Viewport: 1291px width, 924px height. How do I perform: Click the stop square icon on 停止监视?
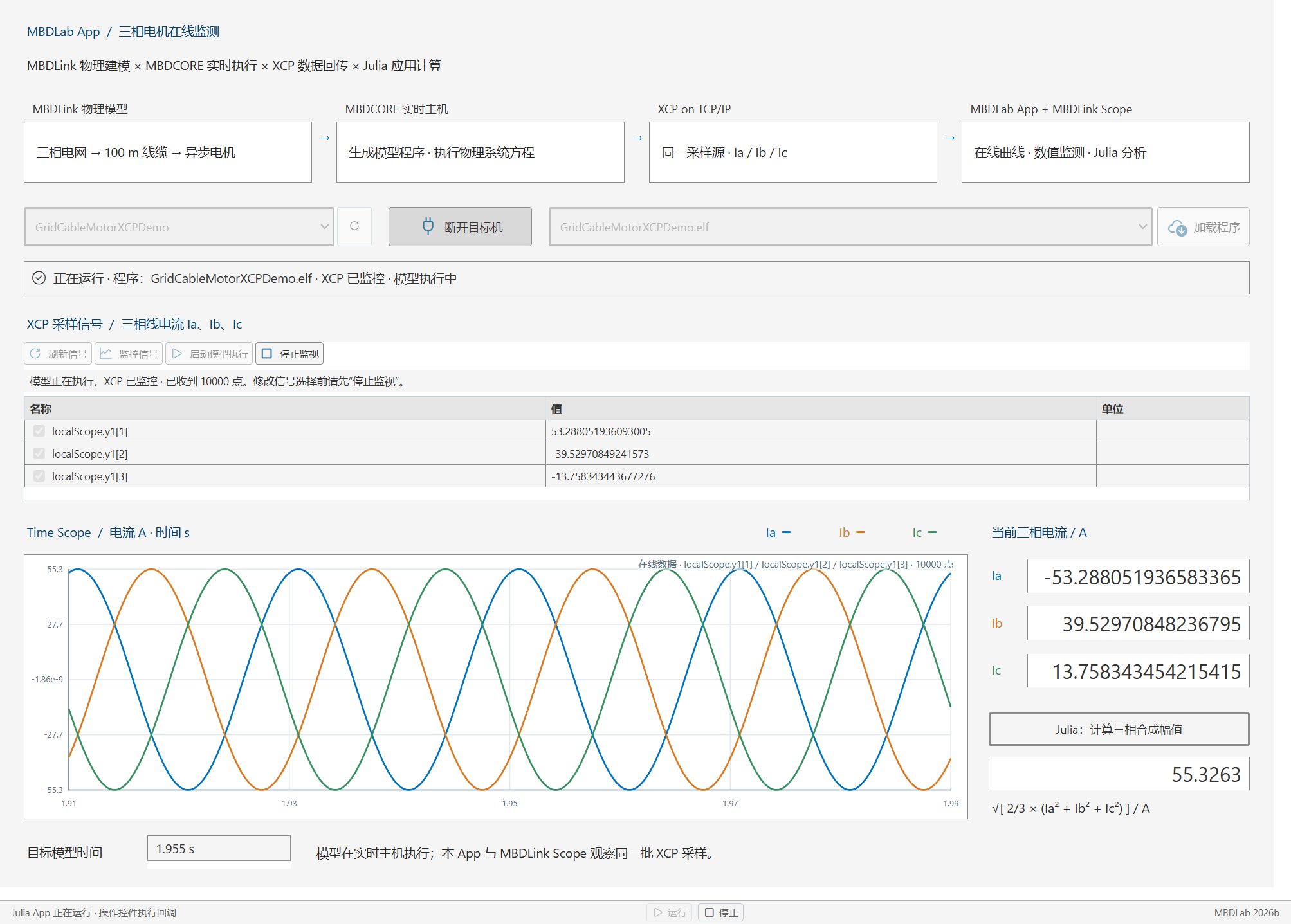click(267, 354)
